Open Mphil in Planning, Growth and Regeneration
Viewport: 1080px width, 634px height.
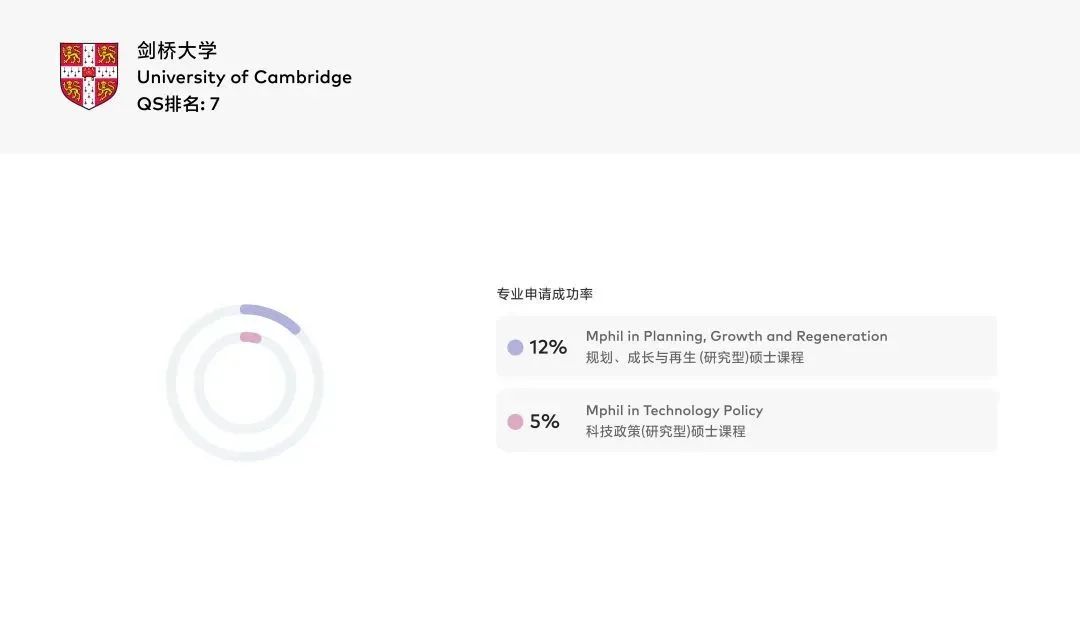[736, 336]
